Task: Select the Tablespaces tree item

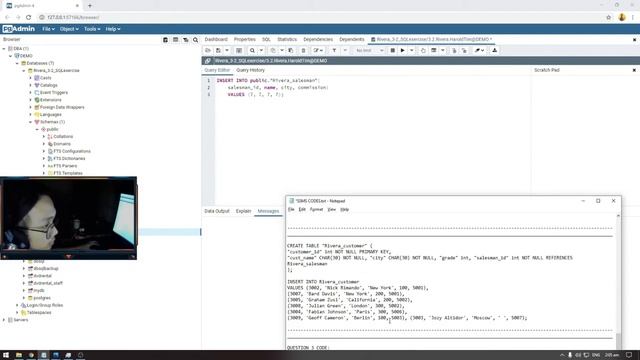Action: tap(39, 313)
